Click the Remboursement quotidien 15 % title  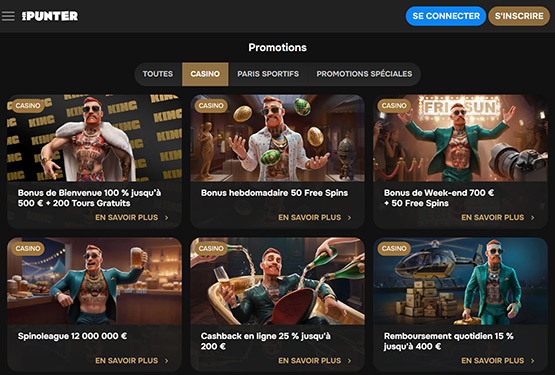[449, 341]
